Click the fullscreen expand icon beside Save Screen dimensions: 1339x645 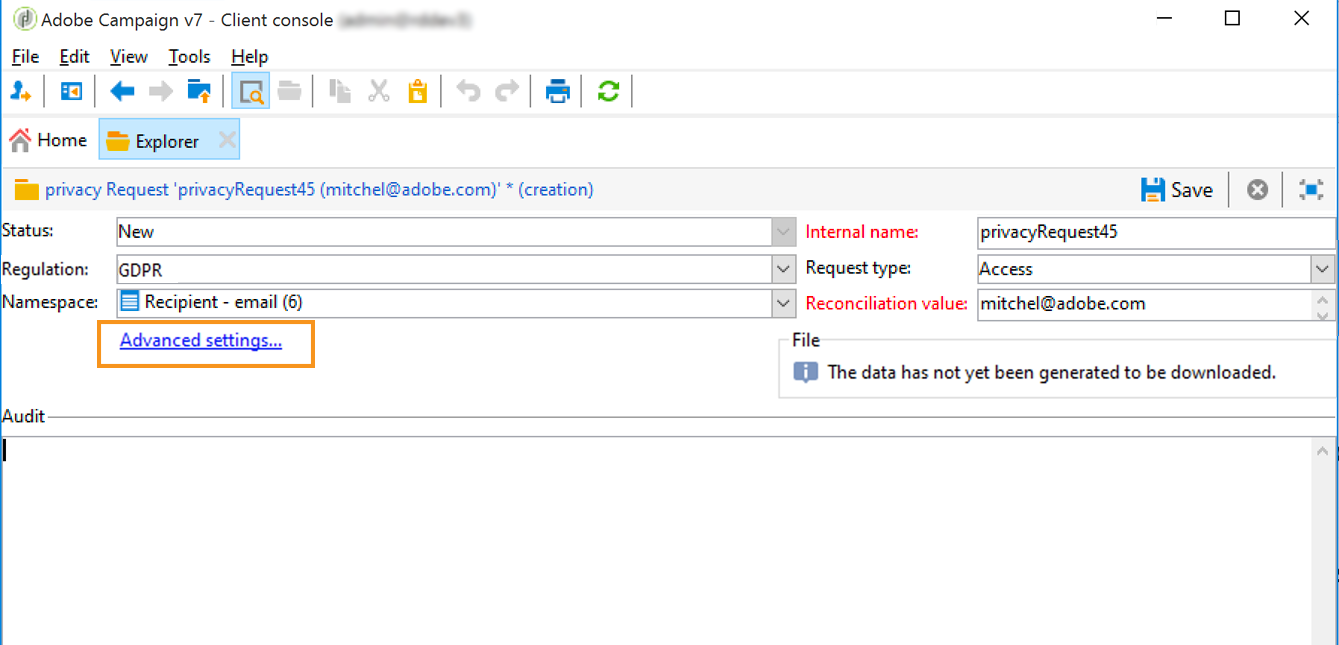click(x=1311, y=189)
